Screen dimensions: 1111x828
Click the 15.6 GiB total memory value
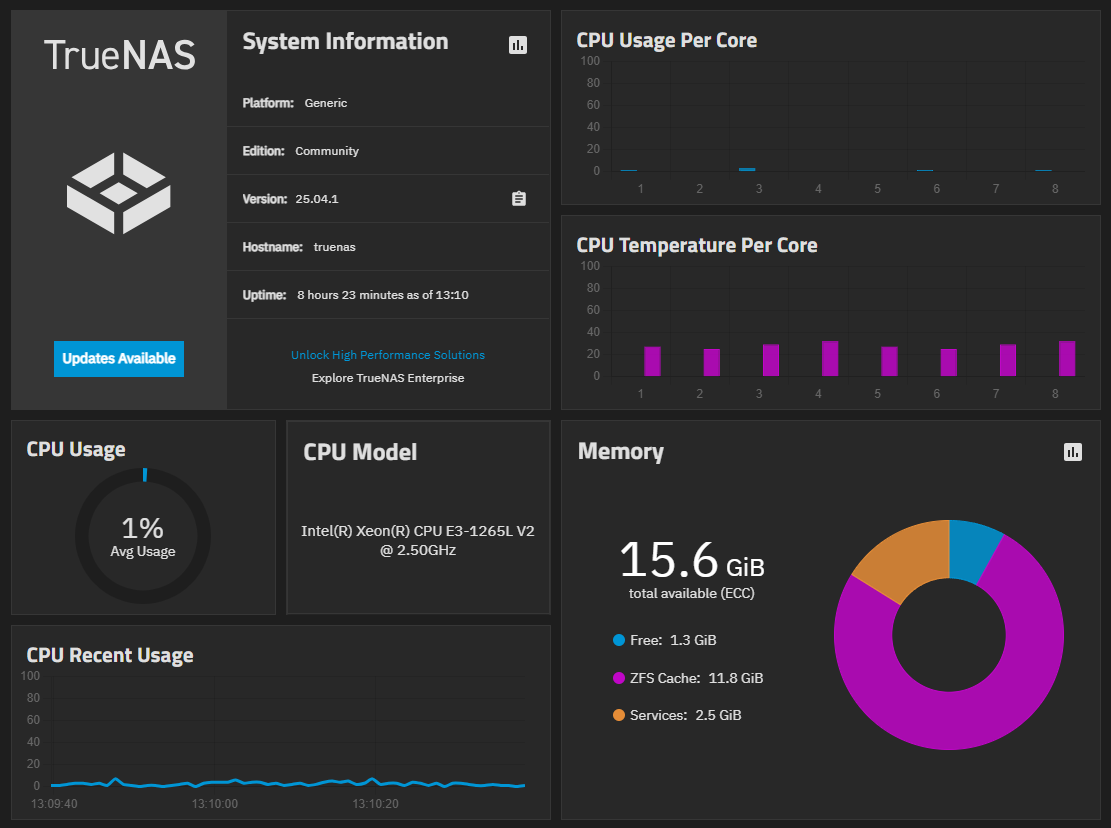692,560
